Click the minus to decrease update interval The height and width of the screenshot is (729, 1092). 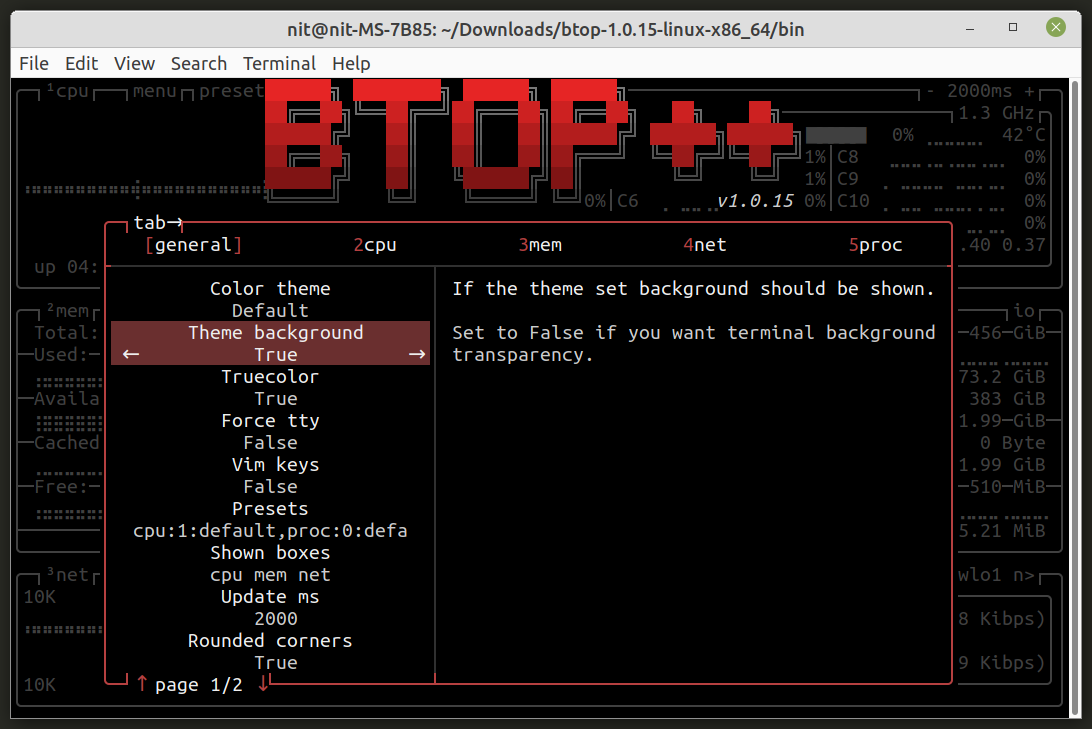click(x=930, y=91)
